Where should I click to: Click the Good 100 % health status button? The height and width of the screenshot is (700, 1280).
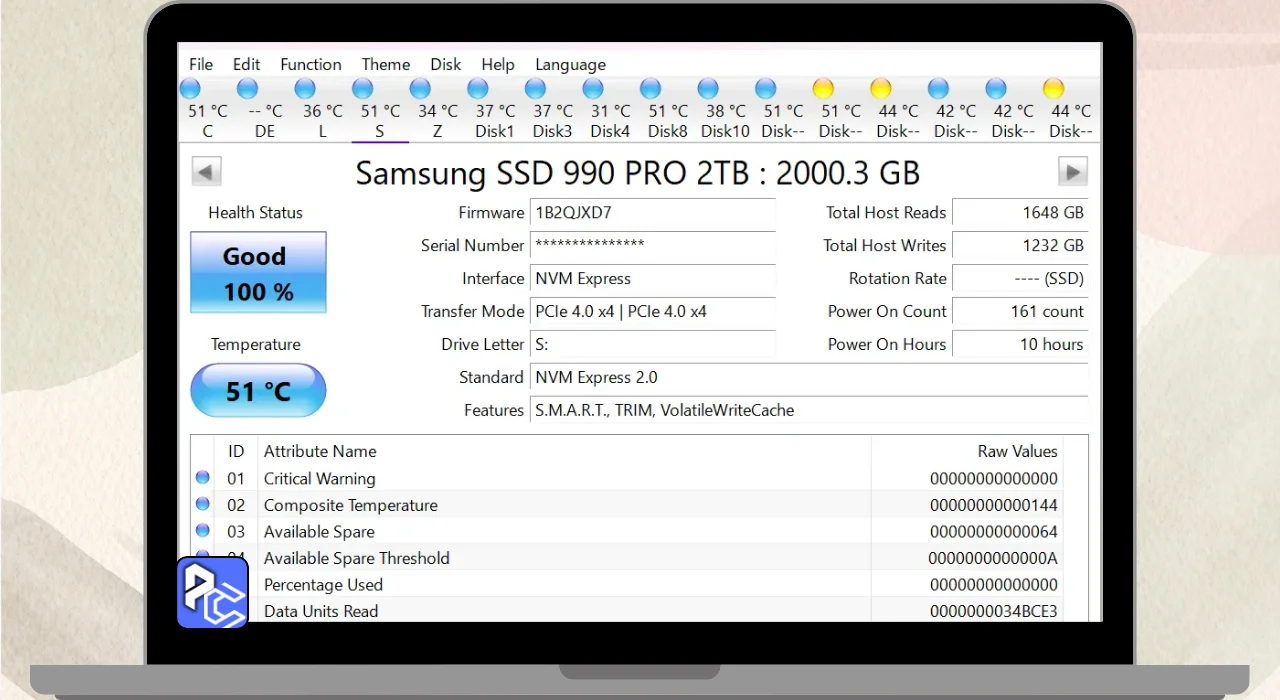[x=258, y=273]
